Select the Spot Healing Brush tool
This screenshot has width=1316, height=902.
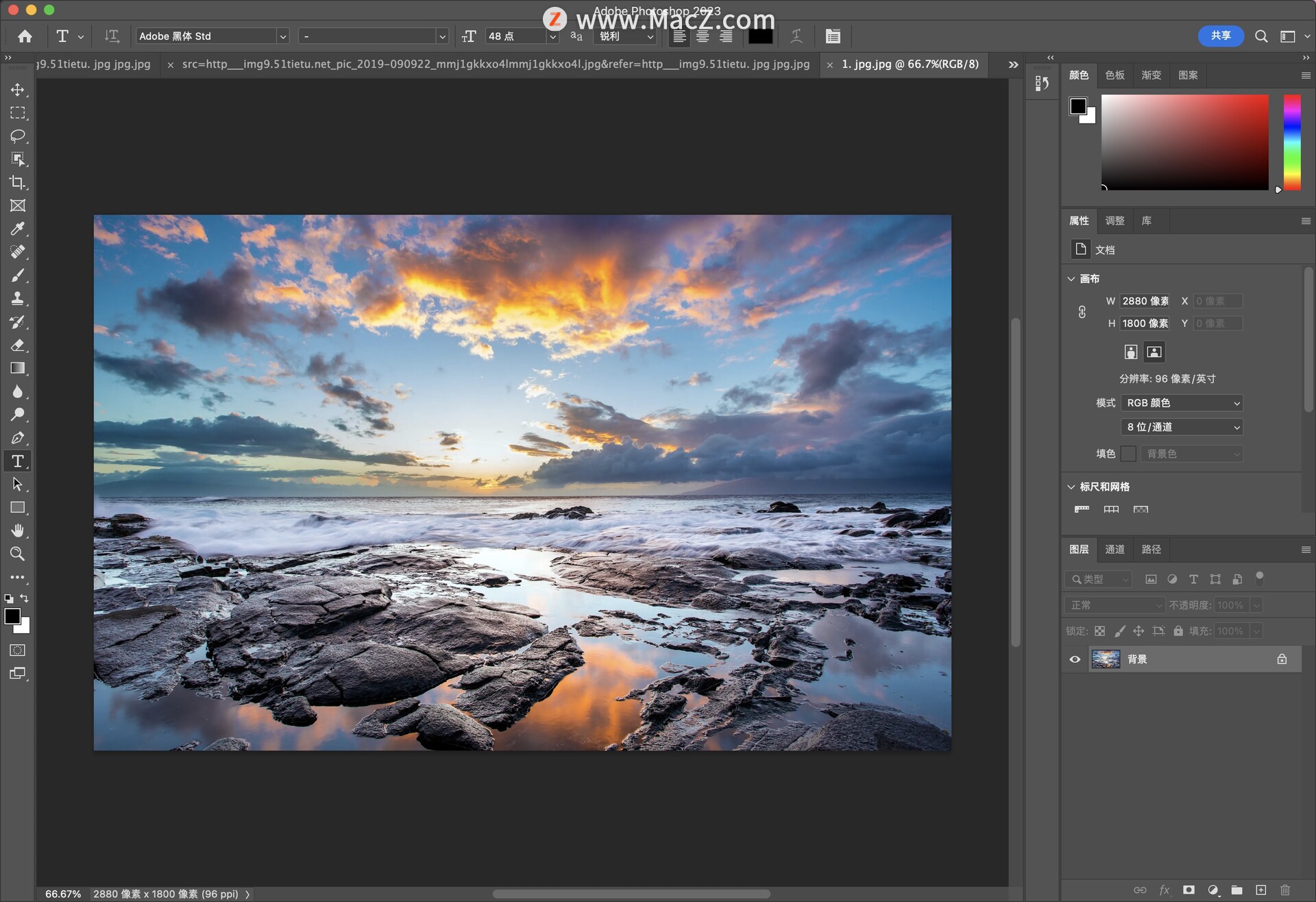[18, 252]
